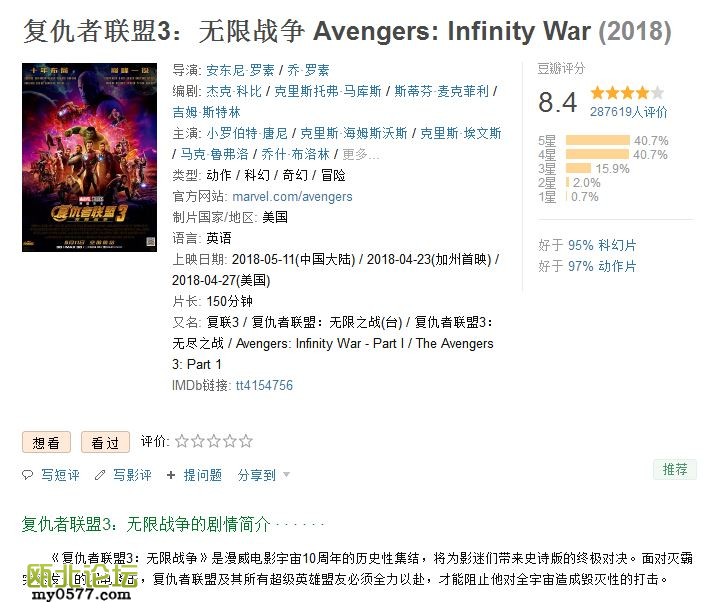Expand full cast via 更多... link
Image resolution: width=721 pixels, height=608 pixels.
(x=360, y=154)
